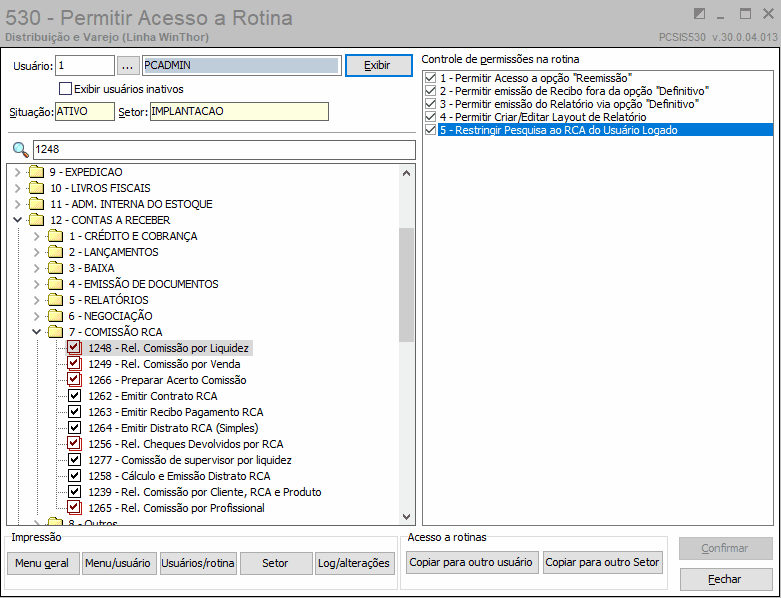Uncheck permission 1 Permitir Acesso a opção Reemissão
The height and width of the screenshot is (598, 781).
point(430,78)
